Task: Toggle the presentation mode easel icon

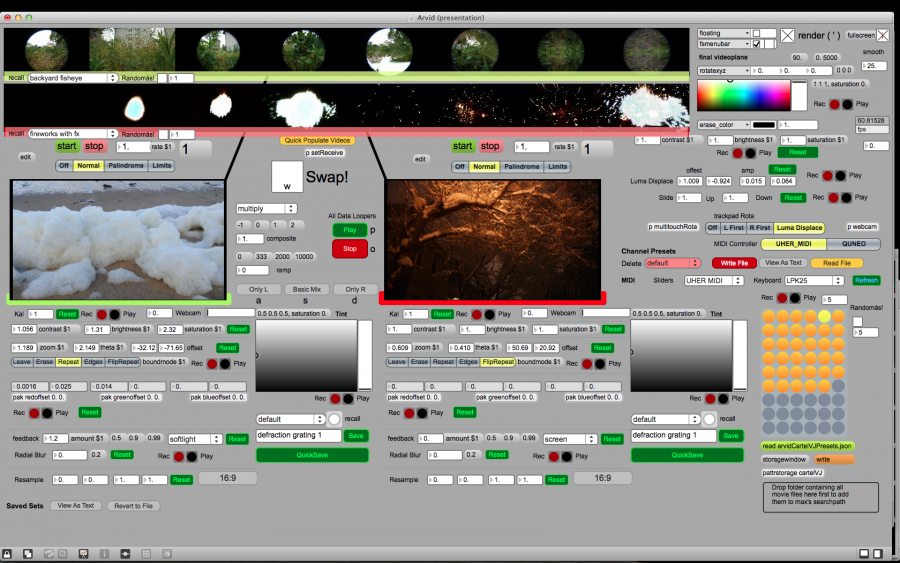Action: point(84,554)
